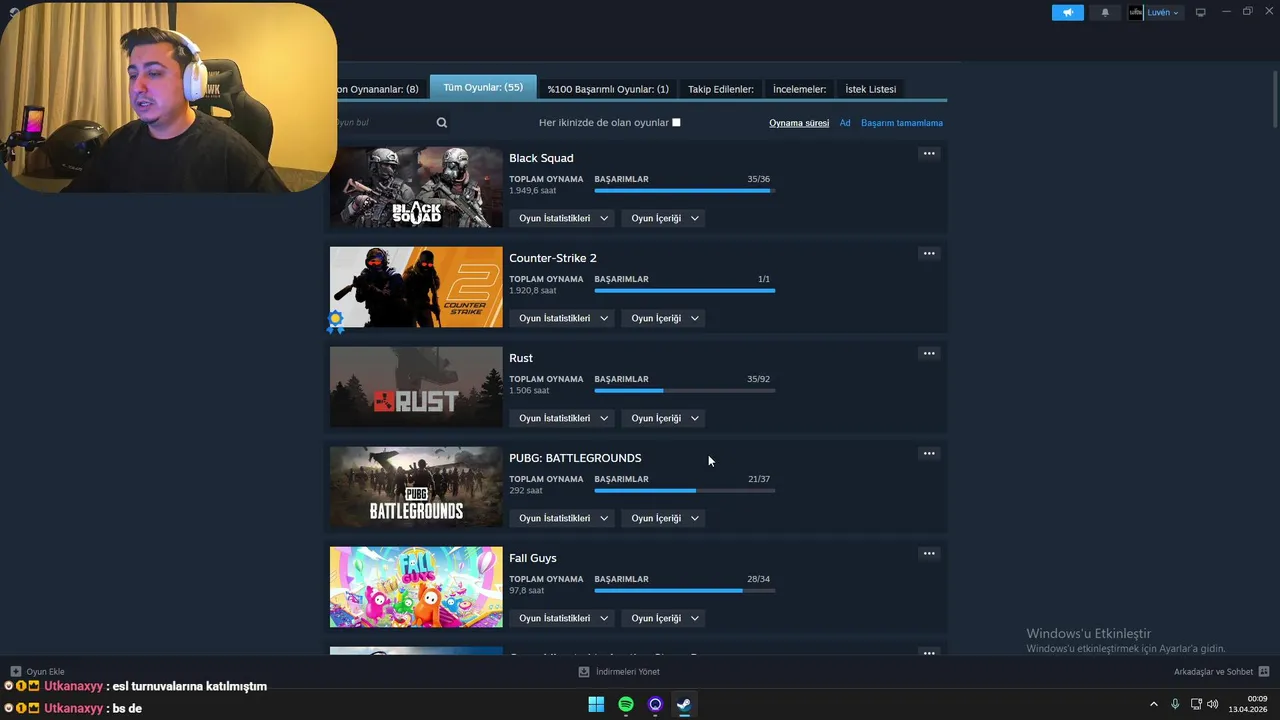1280x720 pixels.
Task: Open the Windows Start menu
Action: pos(596,704)
